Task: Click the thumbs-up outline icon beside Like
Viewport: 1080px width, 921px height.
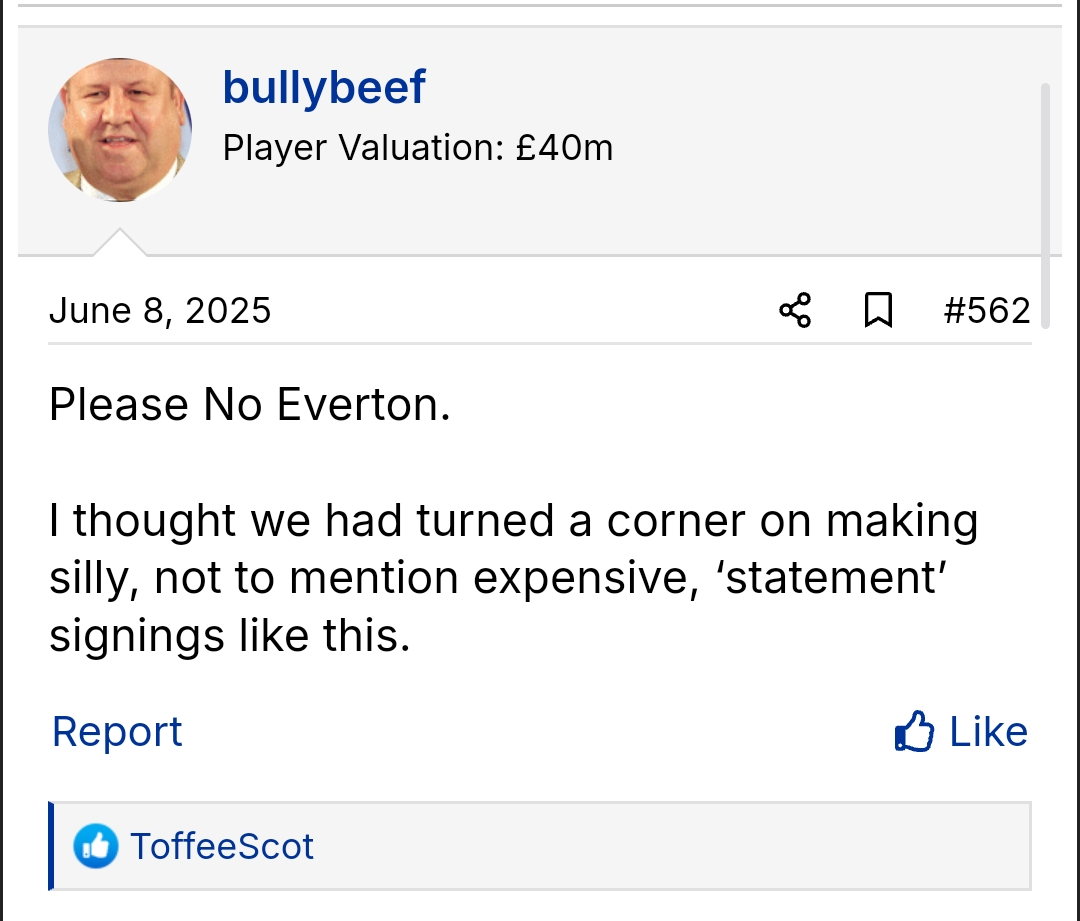Action: pos(914,732)
